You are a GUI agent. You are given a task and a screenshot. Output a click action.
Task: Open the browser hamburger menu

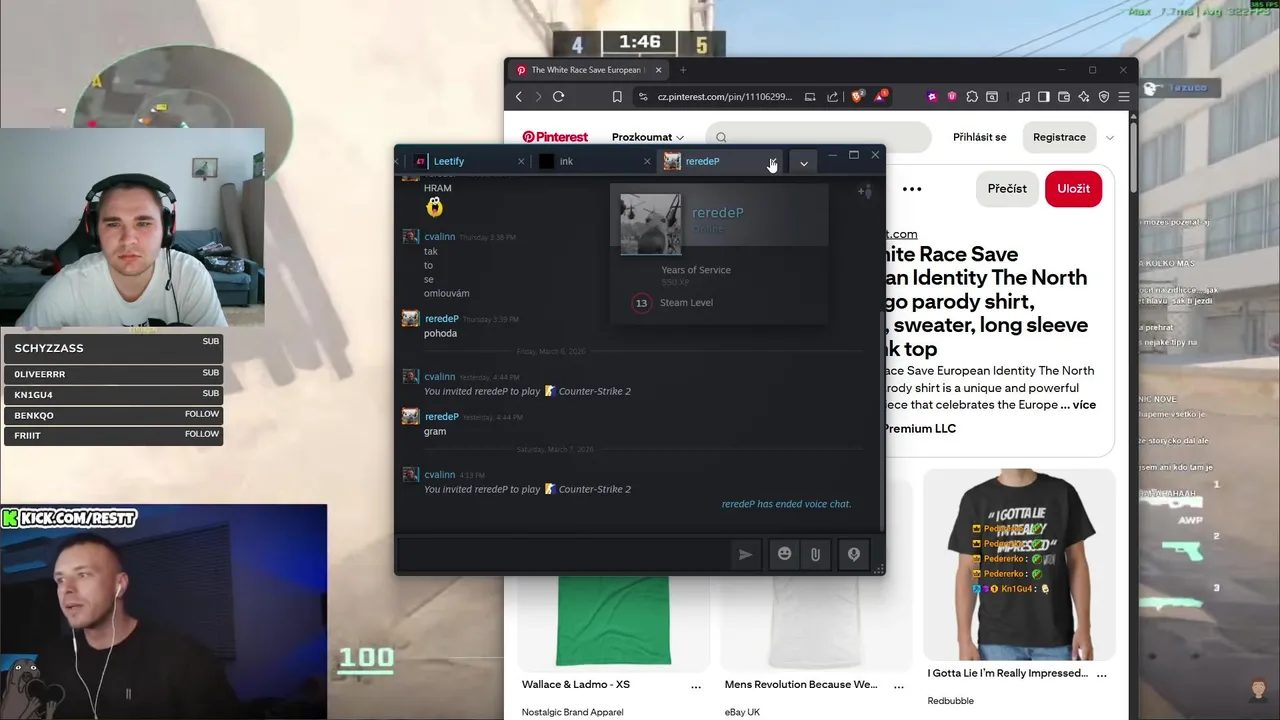(x=1124, y=97)
